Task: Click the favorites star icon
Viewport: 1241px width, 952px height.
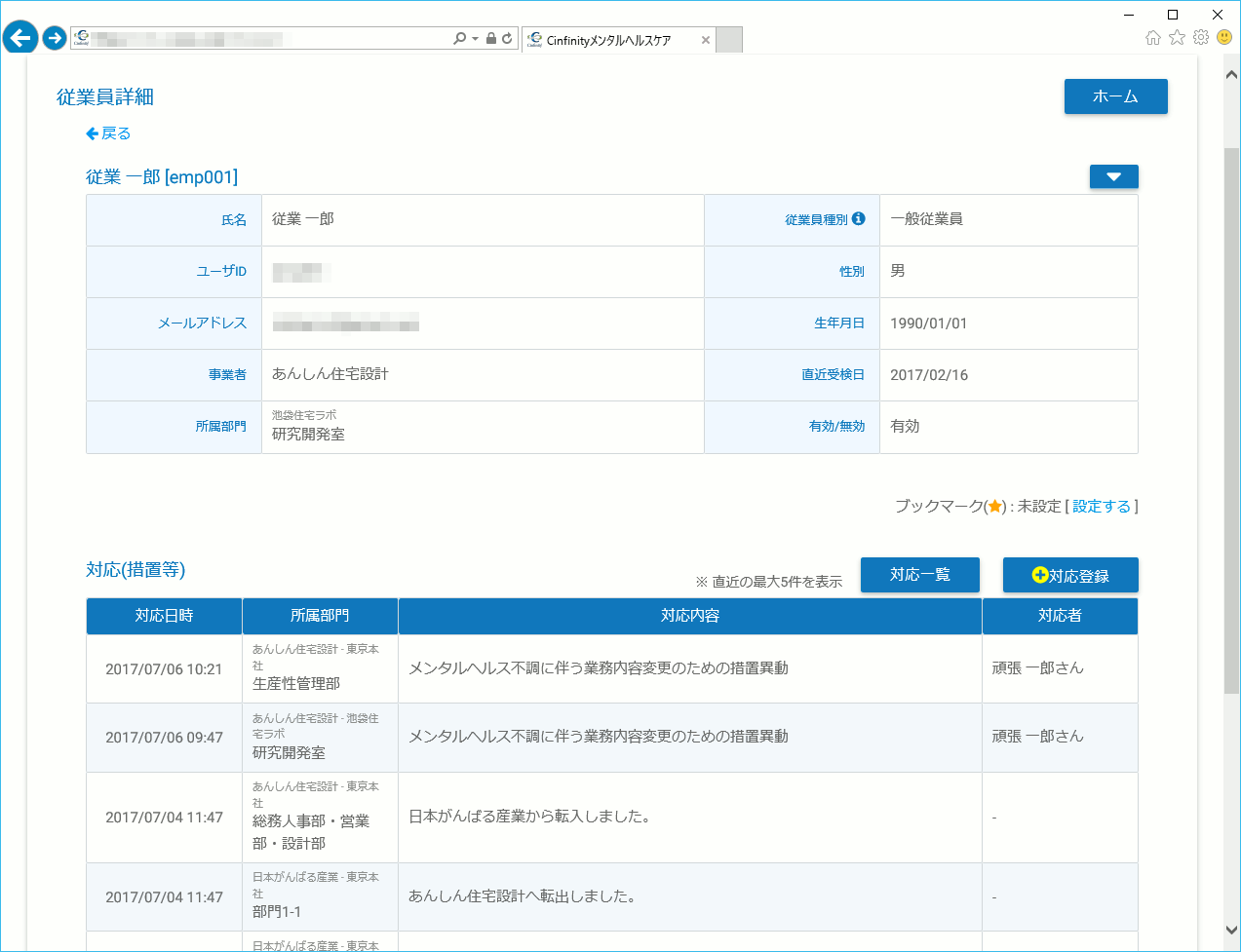Action: 1177,38
